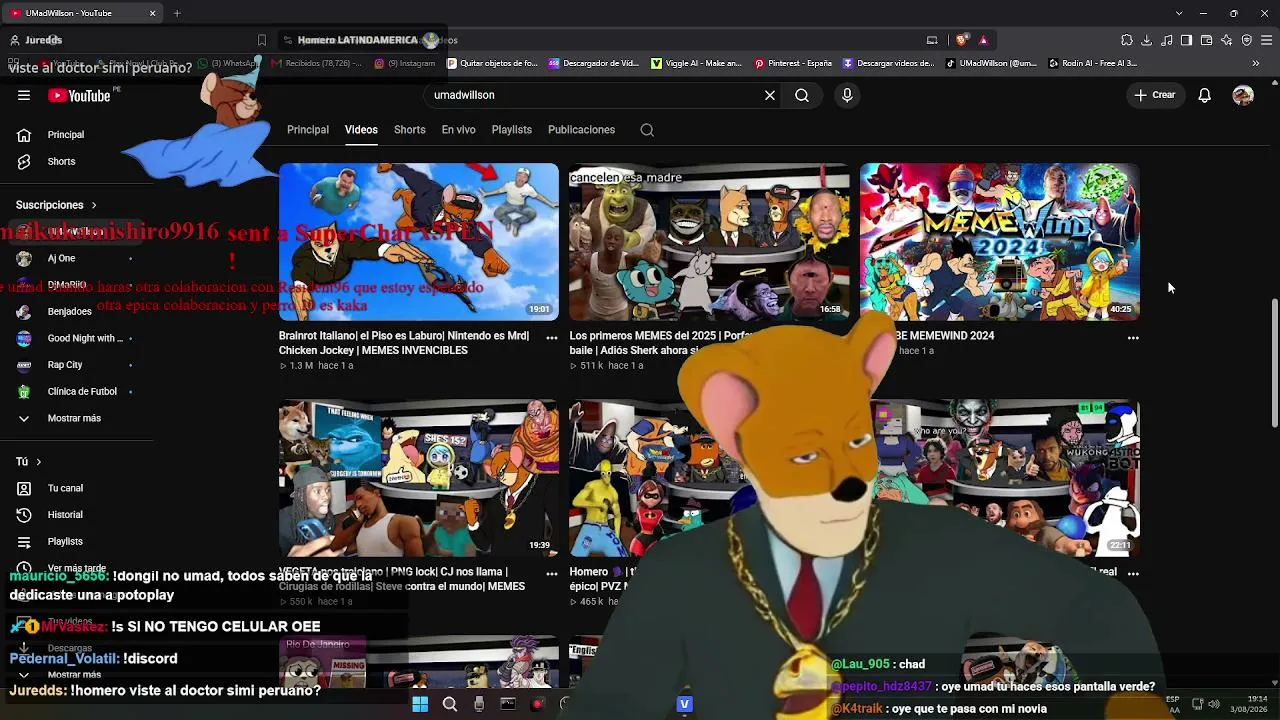
Task: Close the UMadWillson YouTube tab
Action: click(x=152, y=13)
